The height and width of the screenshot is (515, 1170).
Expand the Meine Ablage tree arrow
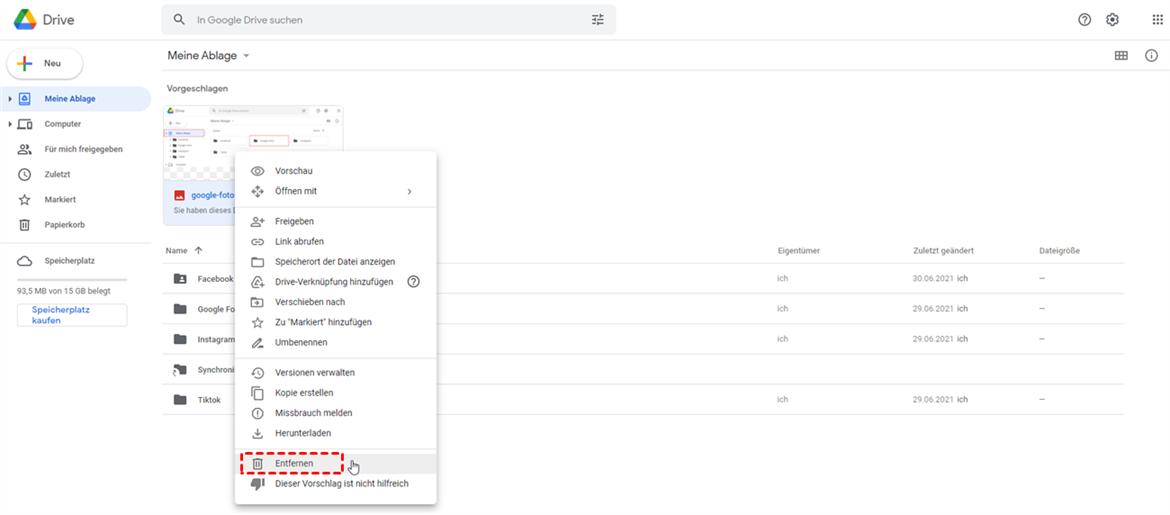(x=10, y=99)
